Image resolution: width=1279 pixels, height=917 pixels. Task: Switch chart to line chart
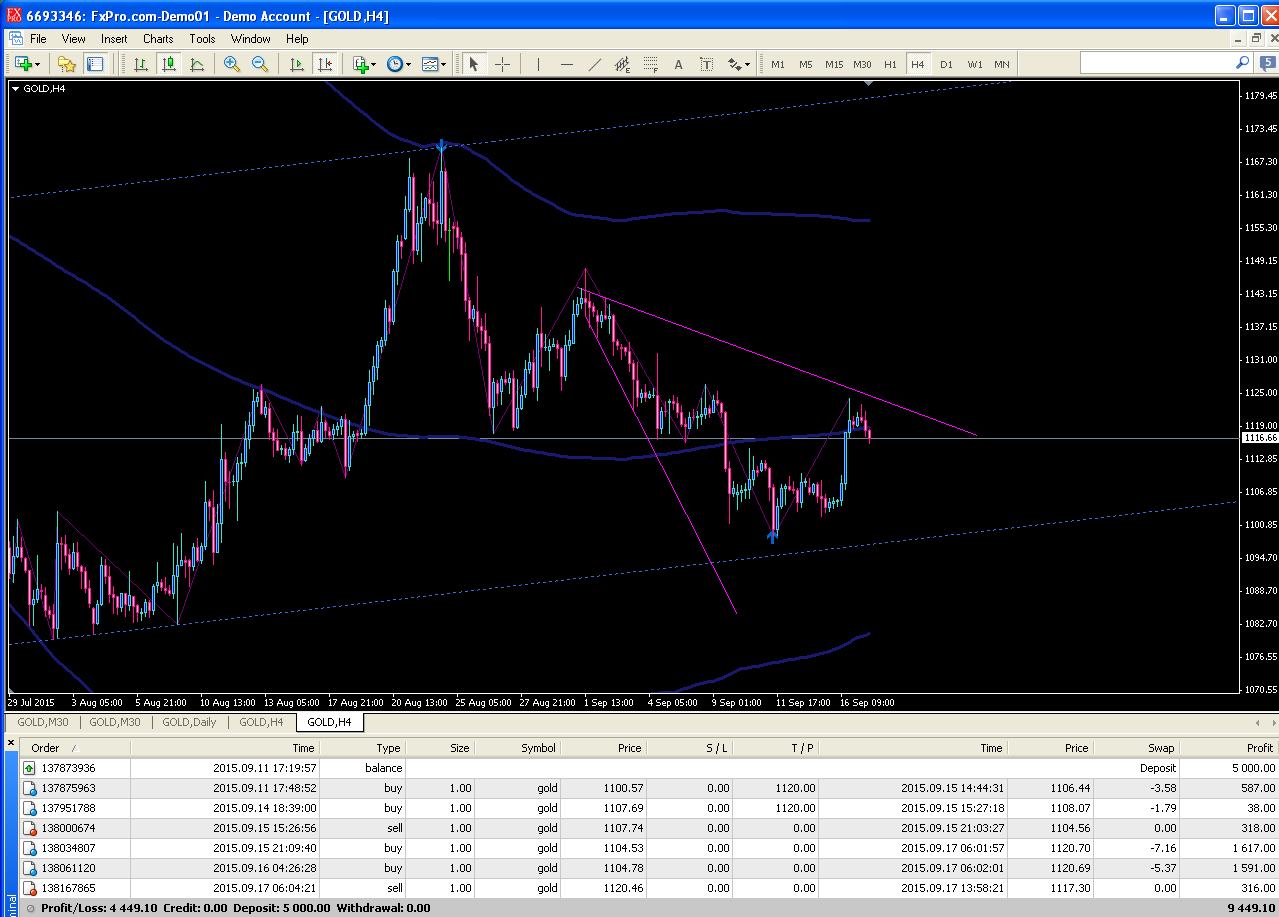197,64
